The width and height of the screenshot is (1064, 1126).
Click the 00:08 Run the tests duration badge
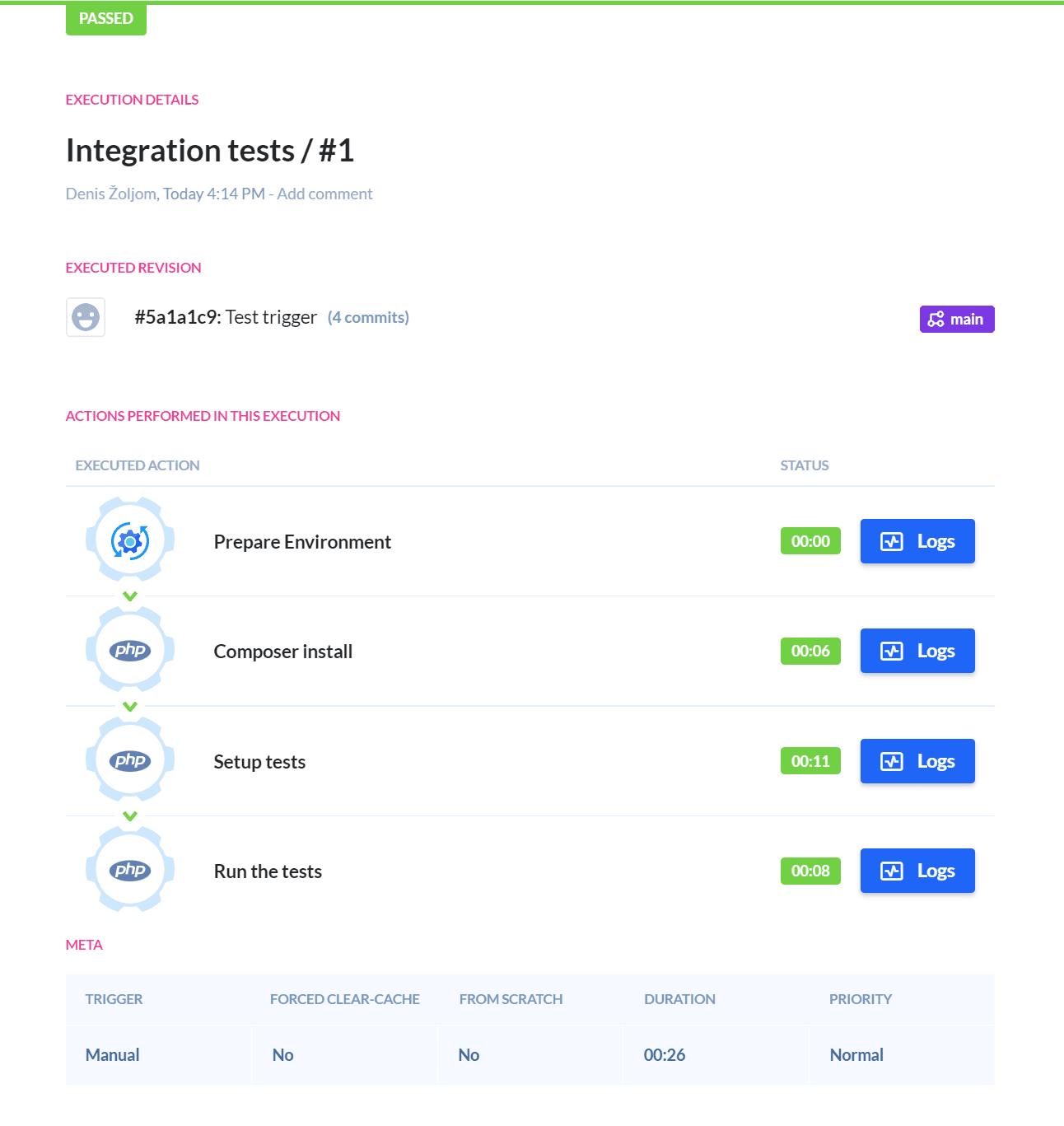pyautogui.click(x=810, y=871)
